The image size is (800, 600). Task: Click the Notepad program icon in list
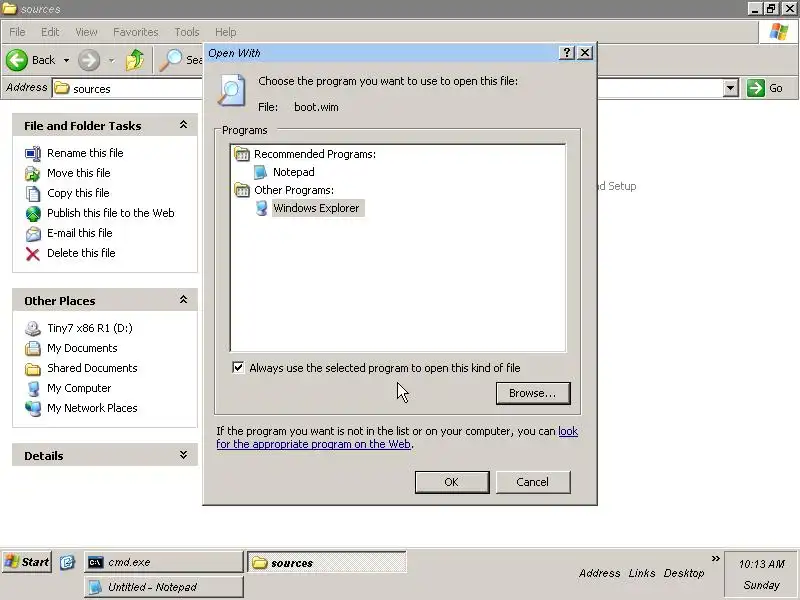pyautogui.click(x=261, y=172)
